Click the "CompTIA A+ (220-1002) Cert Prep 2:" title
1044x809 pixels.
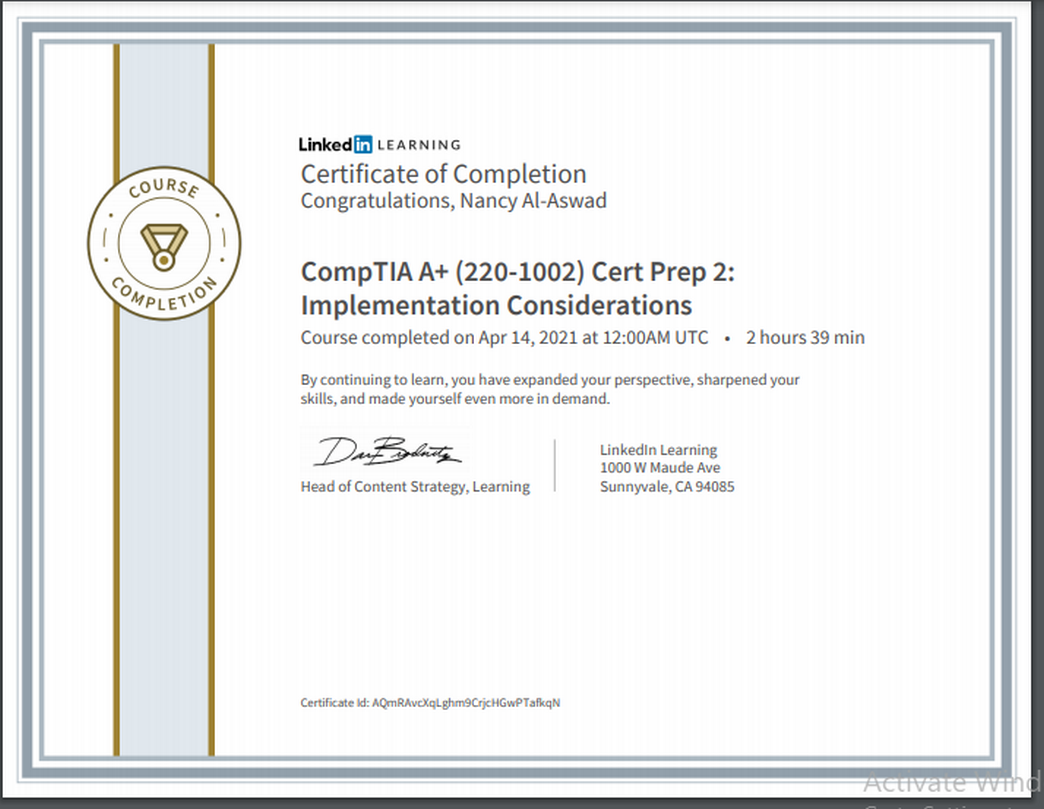pyautogui.click(x=517, y=273)
